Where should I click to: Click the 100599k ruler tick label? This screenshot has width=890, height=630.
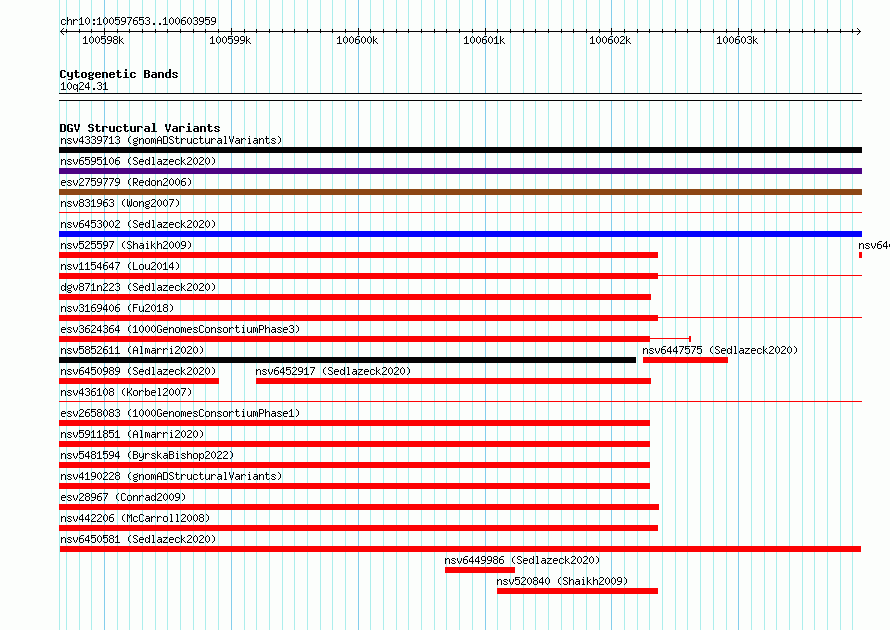click(x=230, y=40)
